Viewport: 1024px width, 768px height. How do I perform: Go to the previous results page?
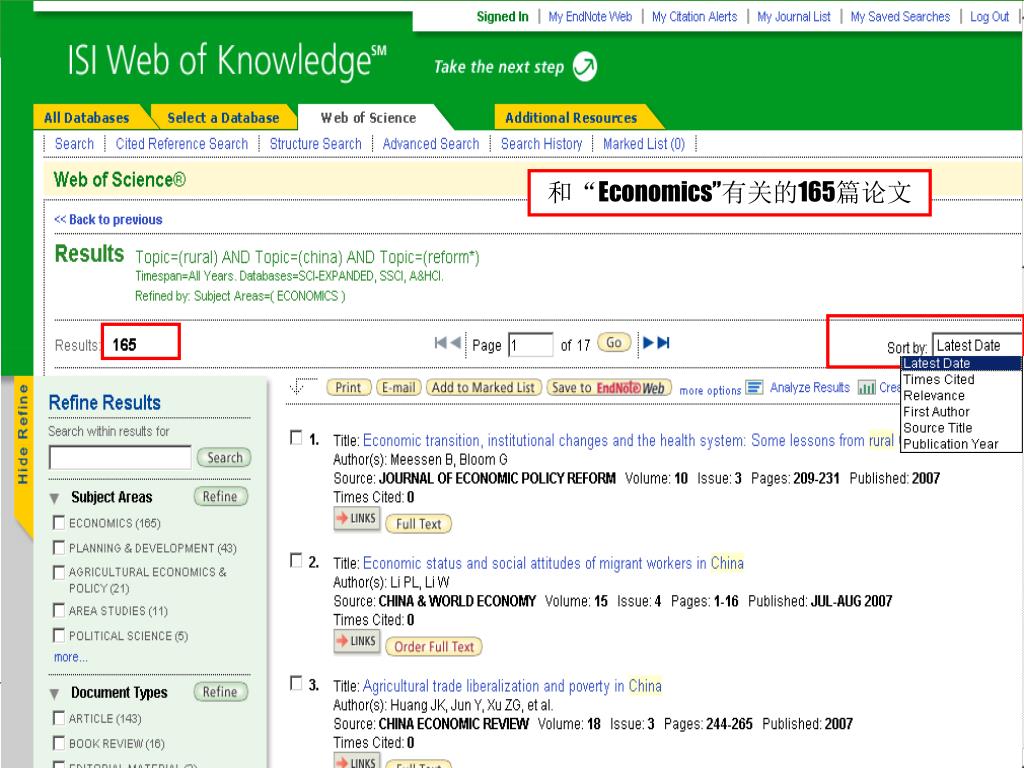pos(456,343)
